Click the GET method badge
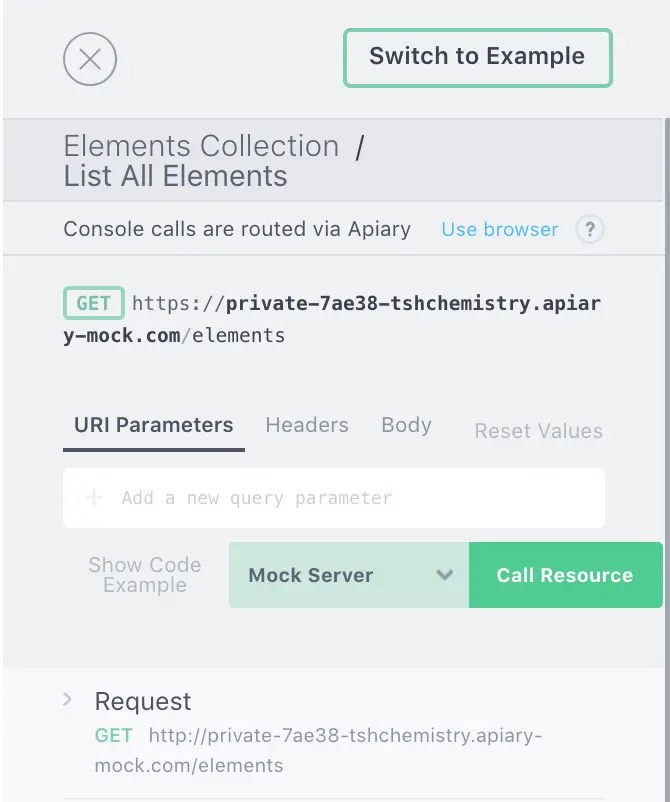Image resolution: width=670 pixels, height=802 pixels. point(93,303)
